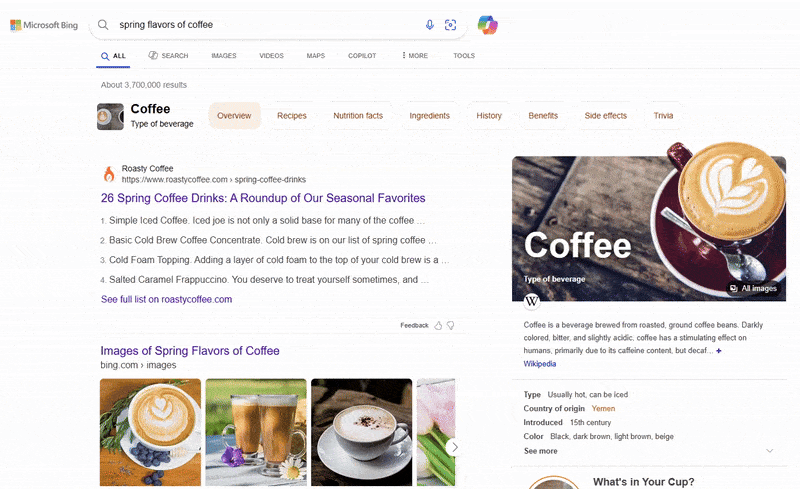Click the Wikipedia source link
Image resolution: width=800 pixels, height=489 pixels.
tap(540, 364)
